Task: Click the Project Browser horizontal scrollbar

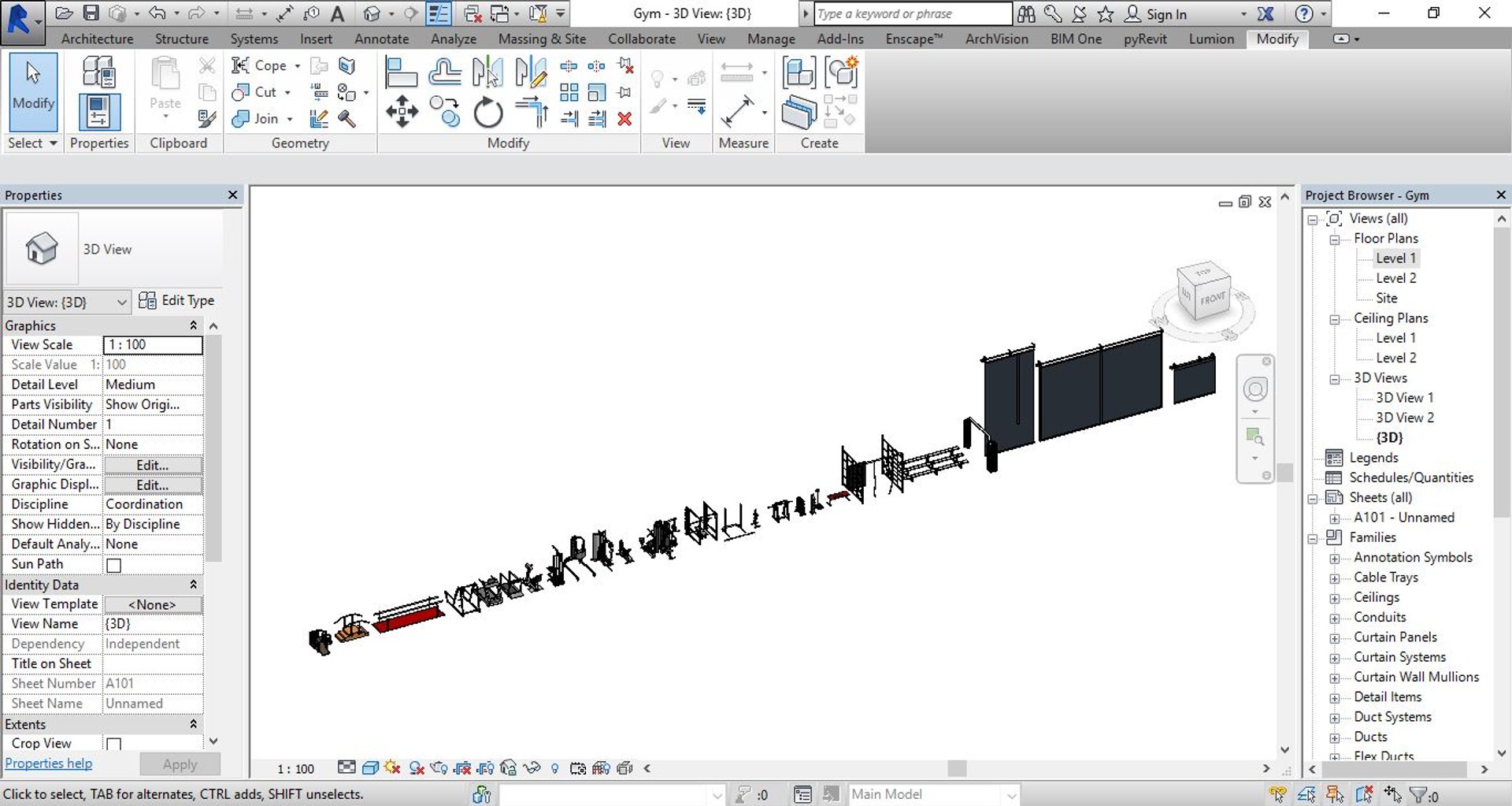Action: (x=1395, y=769)
